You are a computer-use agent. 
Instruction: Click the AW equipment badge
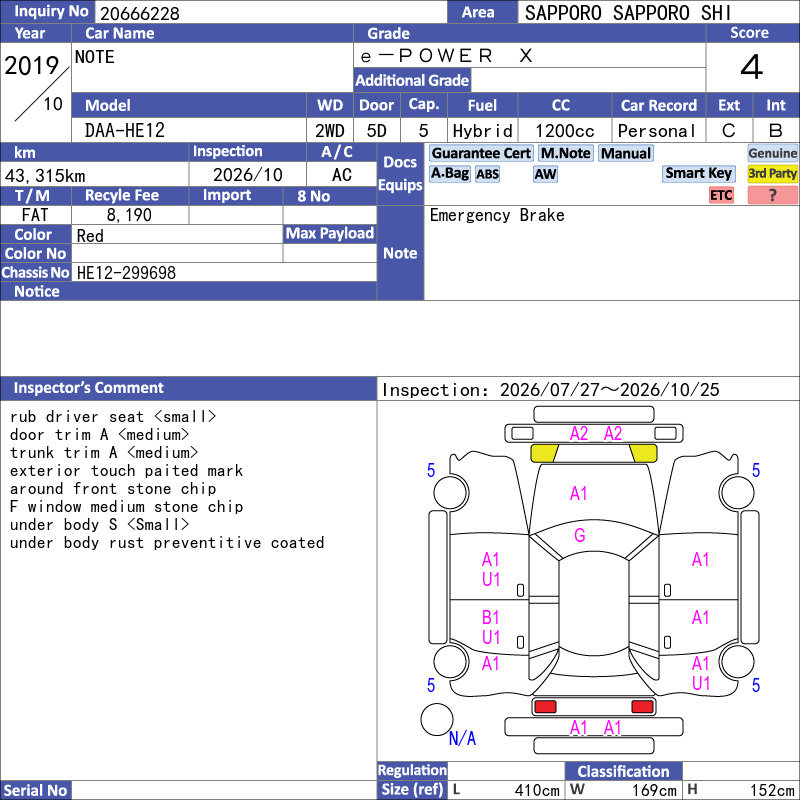545,174
